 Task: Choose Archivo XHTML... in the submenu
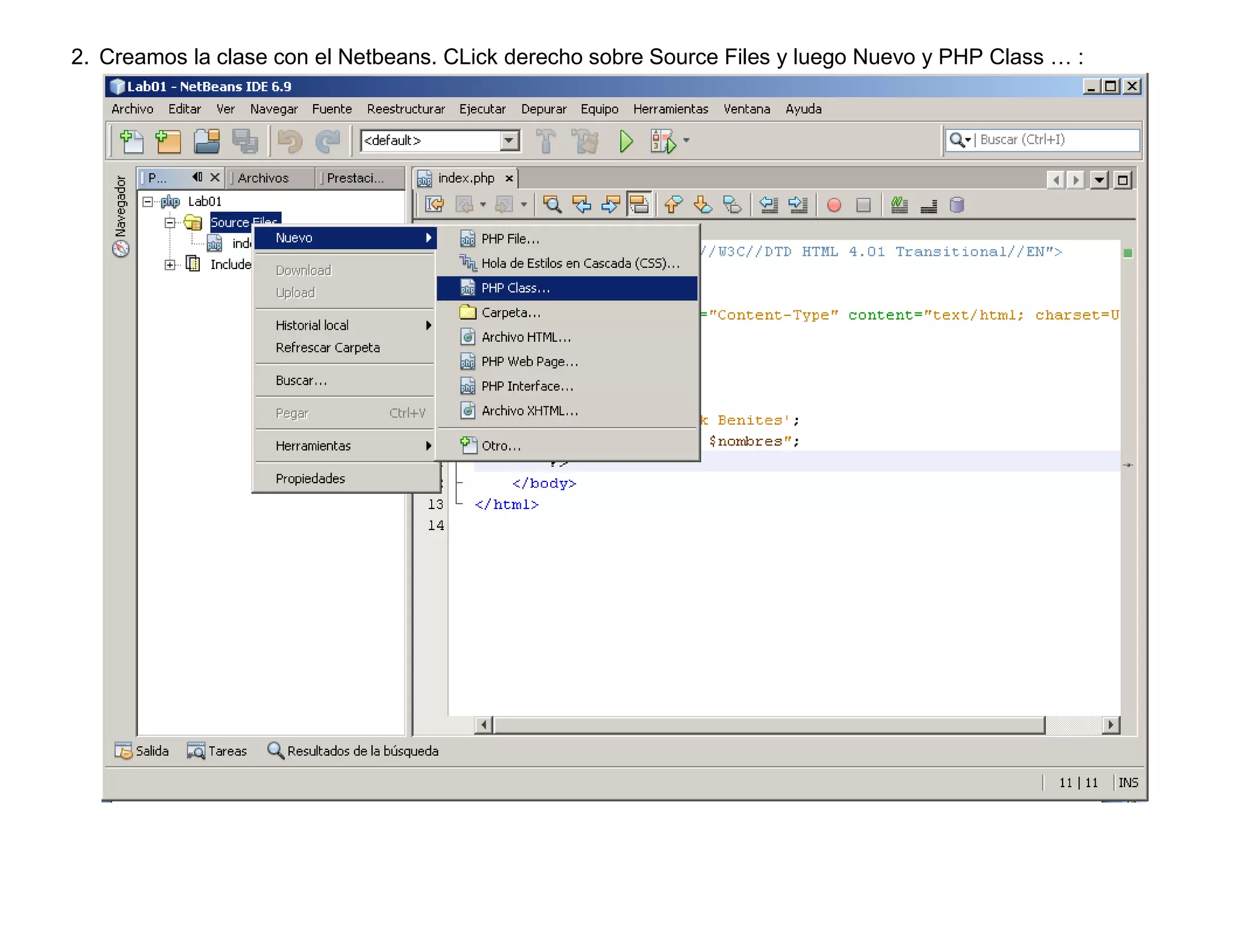point(567,411)
